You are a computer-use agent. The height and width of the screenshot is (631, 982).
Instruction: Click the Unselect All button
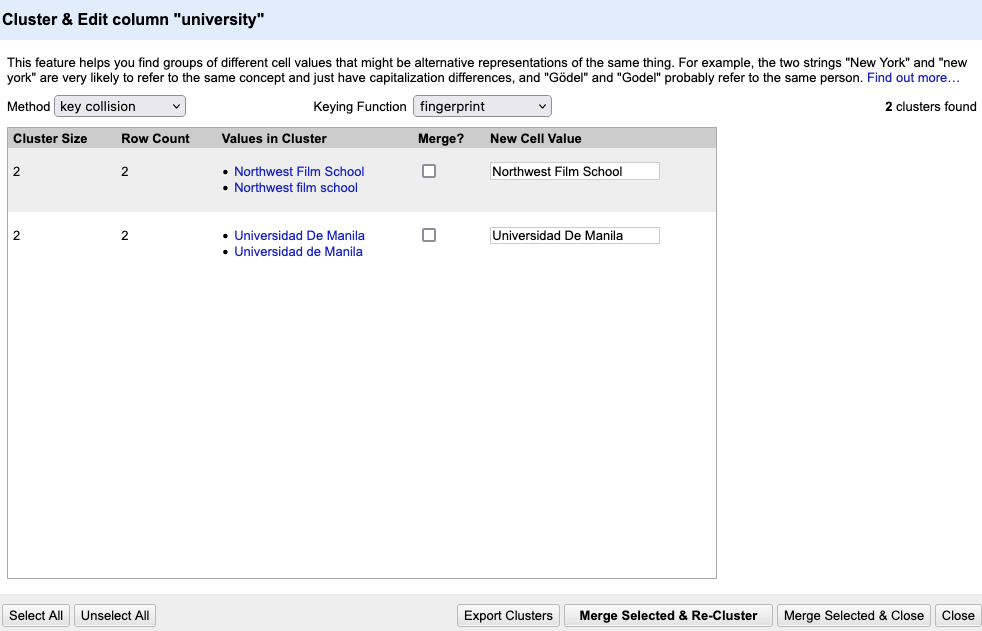point(115,615)
